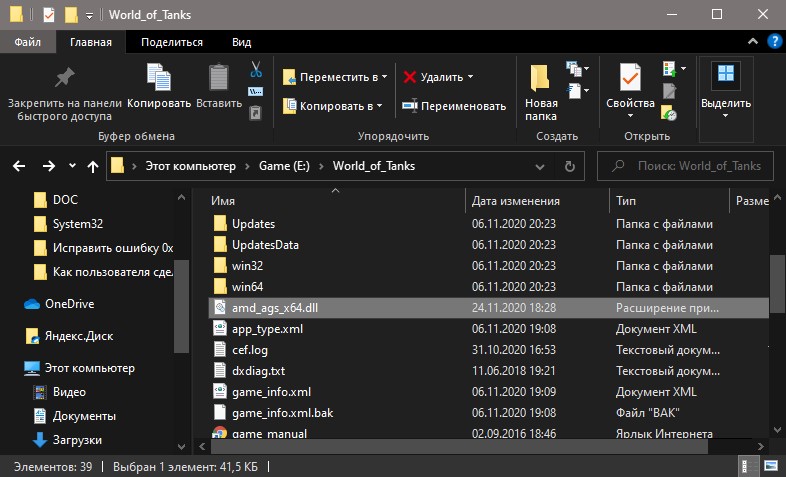Switch to the Вид tab
The width and height of the screenshot is (786, 477).
[x=241, y=42]
